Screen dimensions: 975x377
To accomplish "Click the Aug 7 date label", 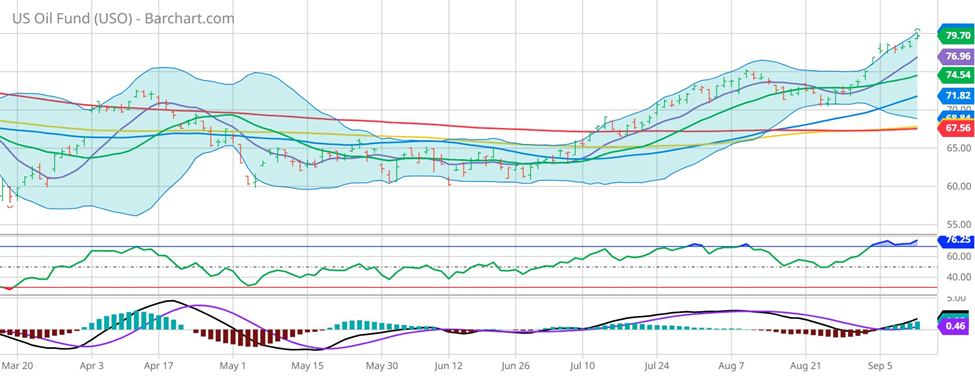I will 731,365.
